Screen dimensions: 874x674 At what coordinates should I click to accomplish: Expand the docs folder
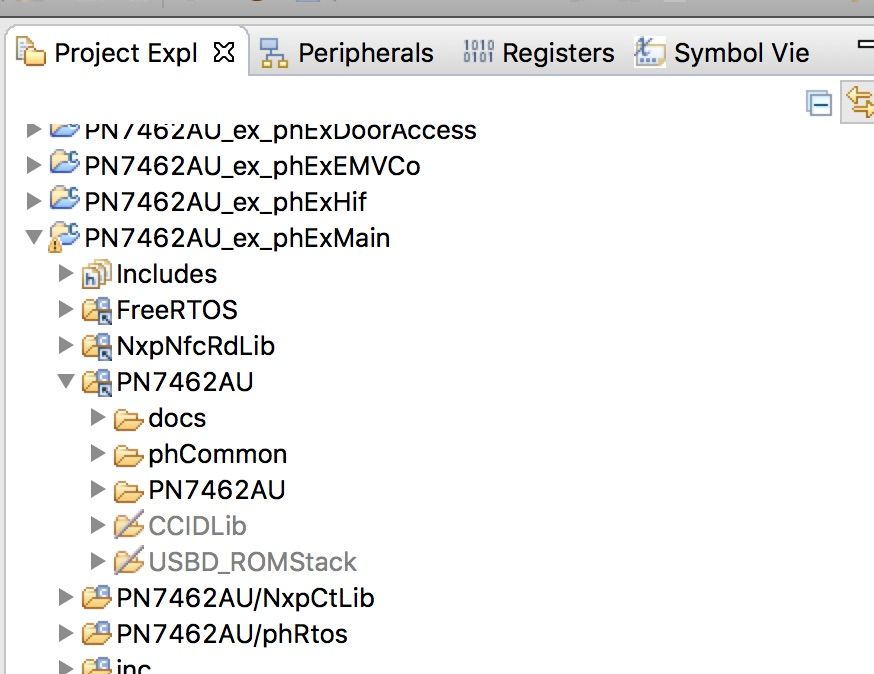[x=96, y=418]
